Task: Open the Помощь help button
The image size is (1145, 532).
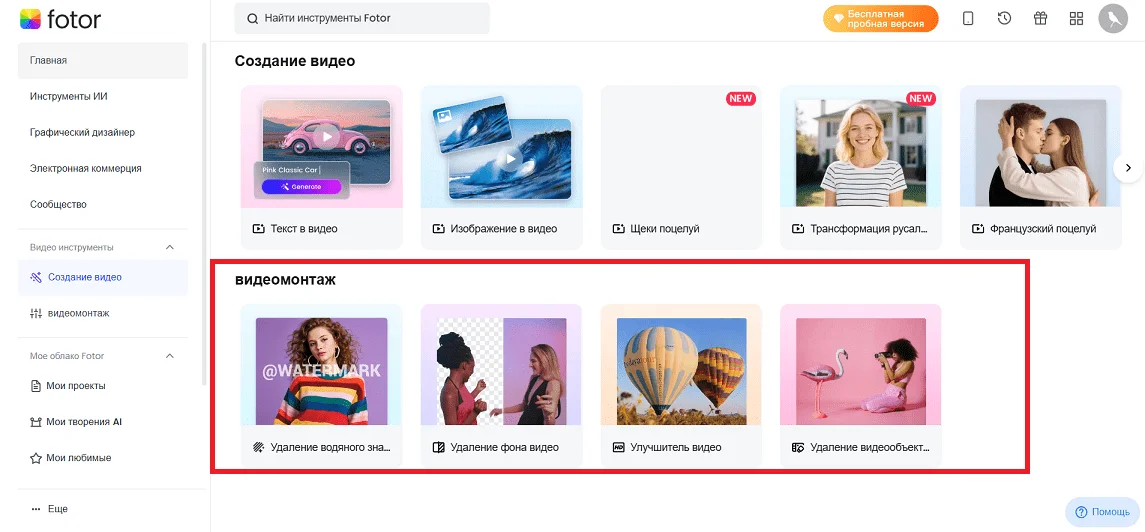Action: (1102, 512)
